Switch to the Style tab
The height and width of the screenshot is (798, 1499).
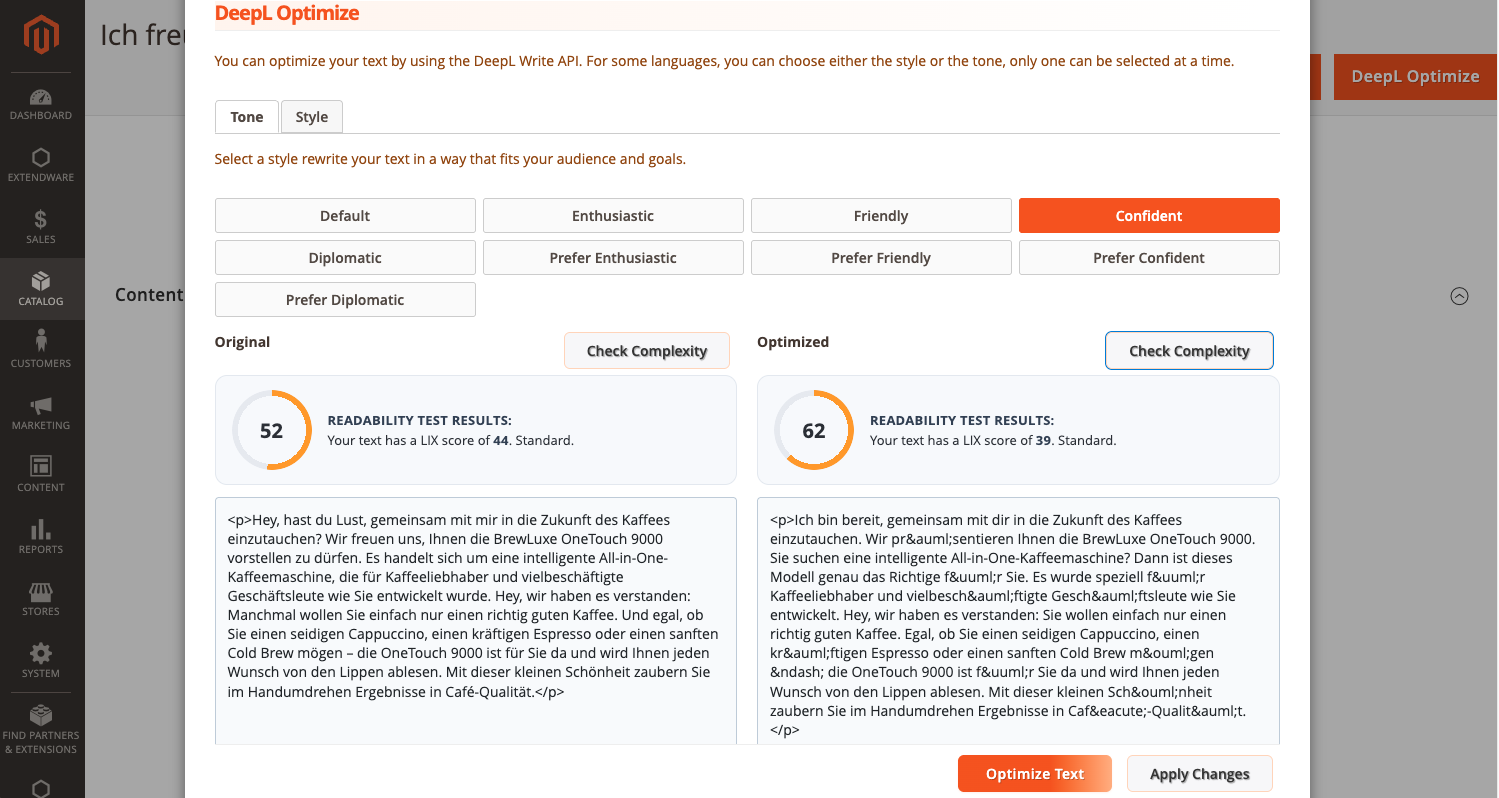pos(311,117)
